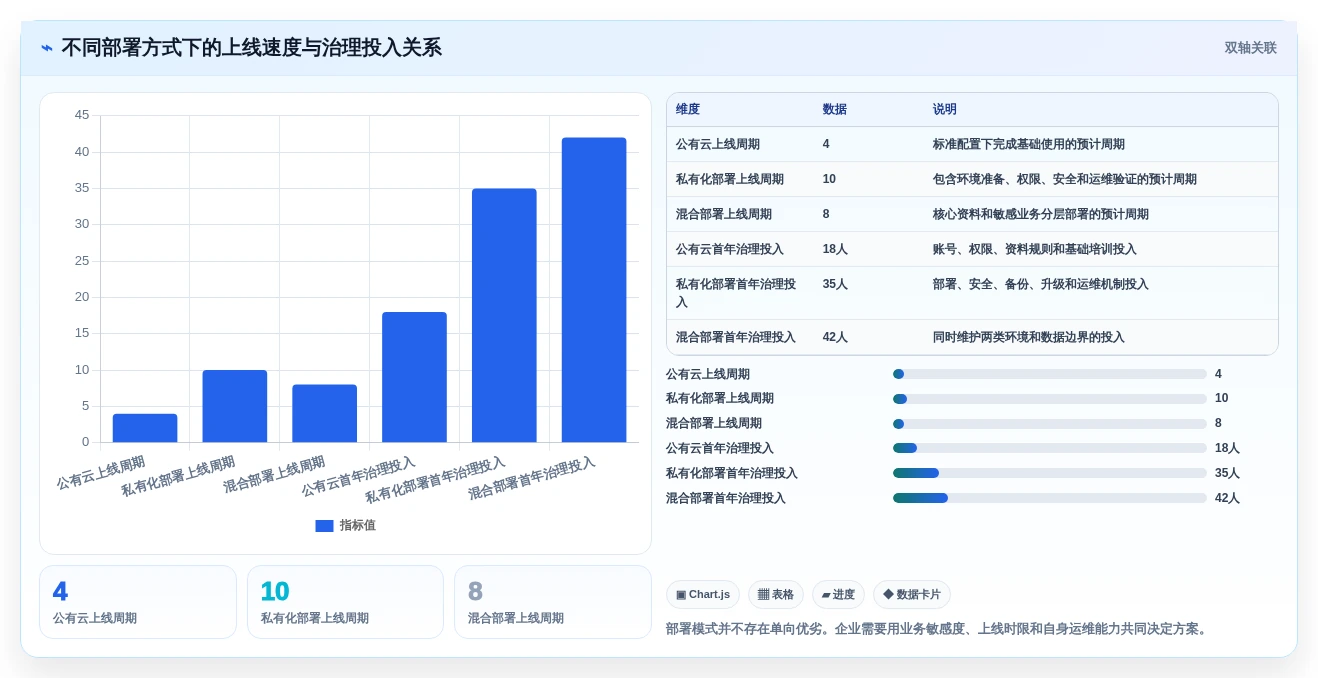The height and width of the screenshot is (678, 1318).
Task: Click the 公有云首年治理投入 bar in chart
Action: coord(414,377)
